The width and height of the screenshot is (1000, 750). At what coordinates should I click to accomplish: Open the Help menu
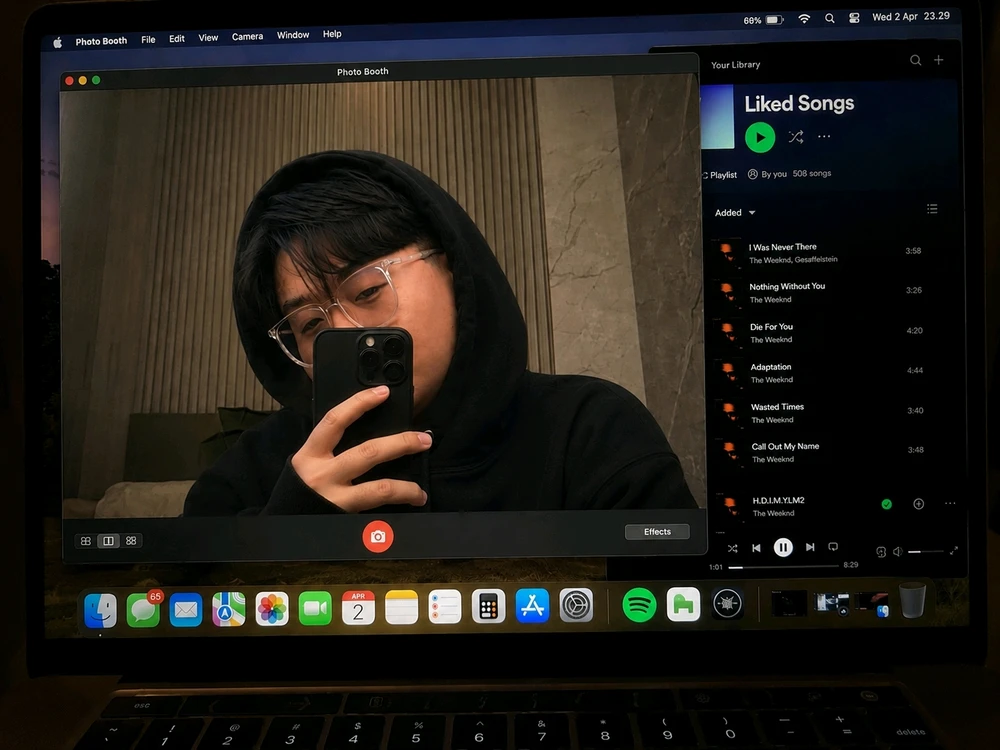click(332, 34)
